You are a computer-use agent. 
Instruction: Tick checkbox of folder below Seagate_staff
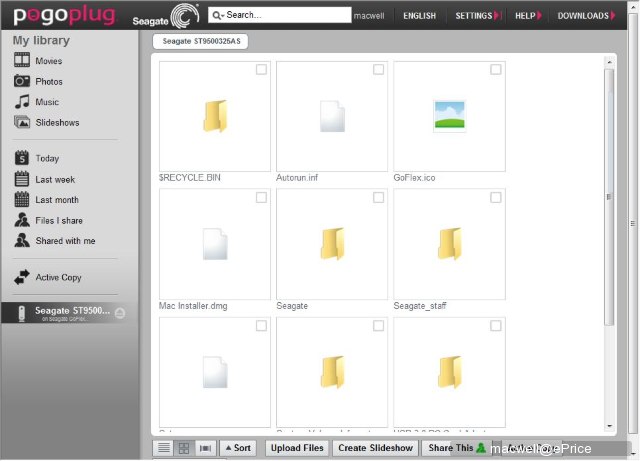[496, 326]
